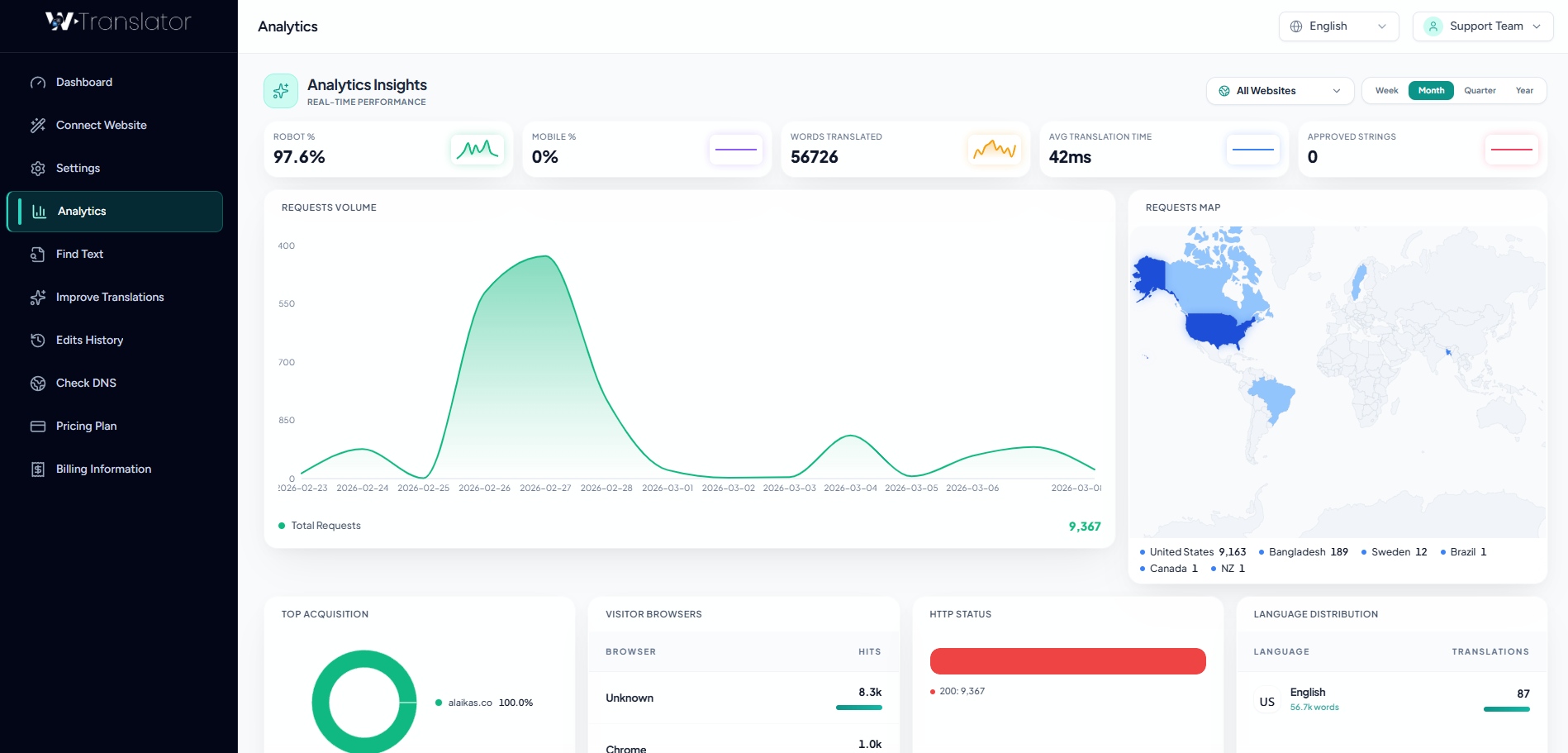Expand the English language selector
The image size is (1568, 753).
[1338, 26]
